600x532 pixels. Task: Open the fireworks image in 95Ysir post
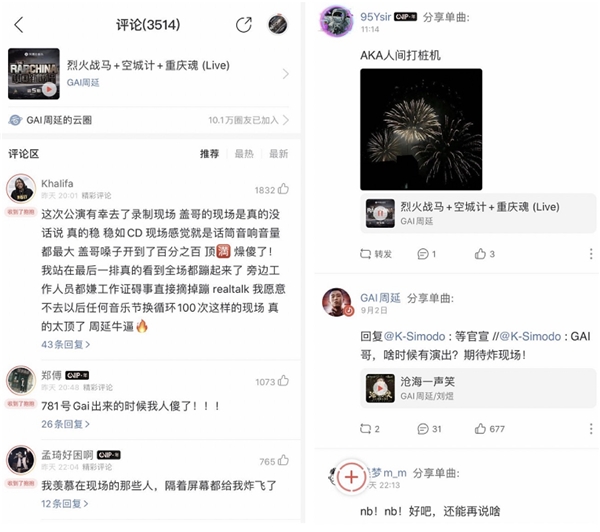tap(421, 129)
